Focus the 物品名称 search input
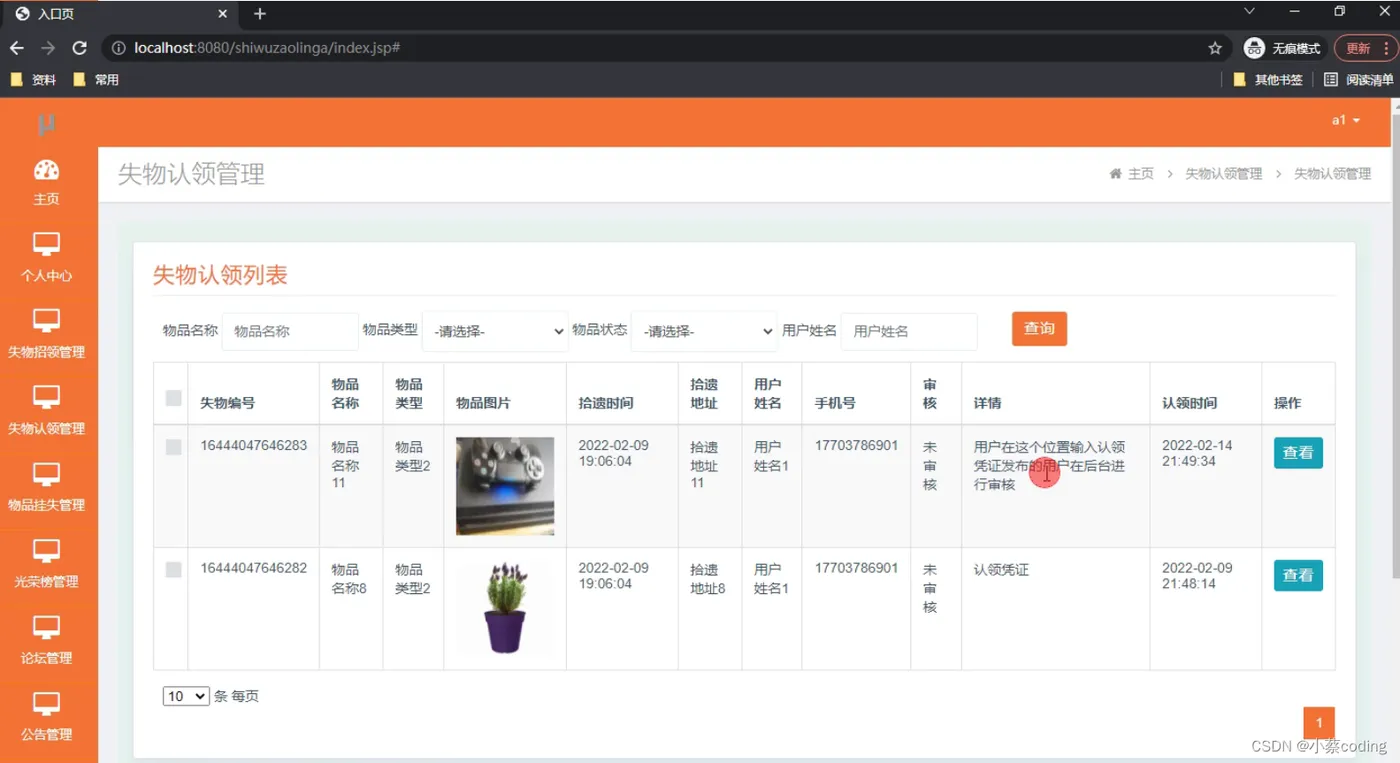 (290, 331)
